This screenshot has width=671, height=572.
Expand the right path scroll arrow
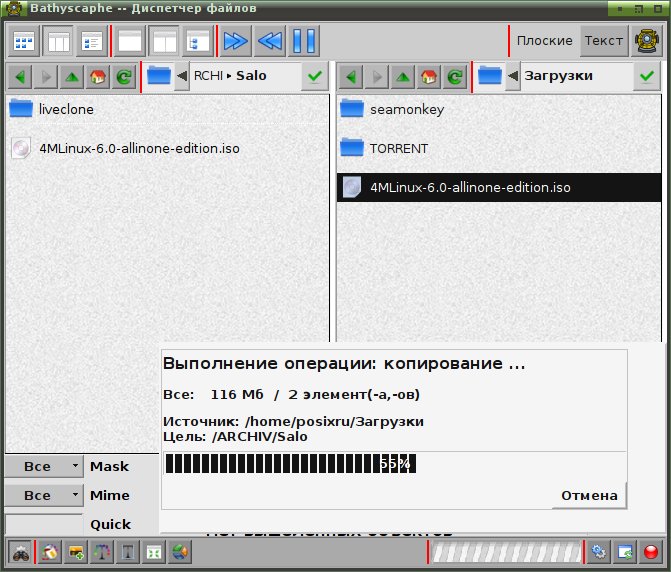point(513,76)
